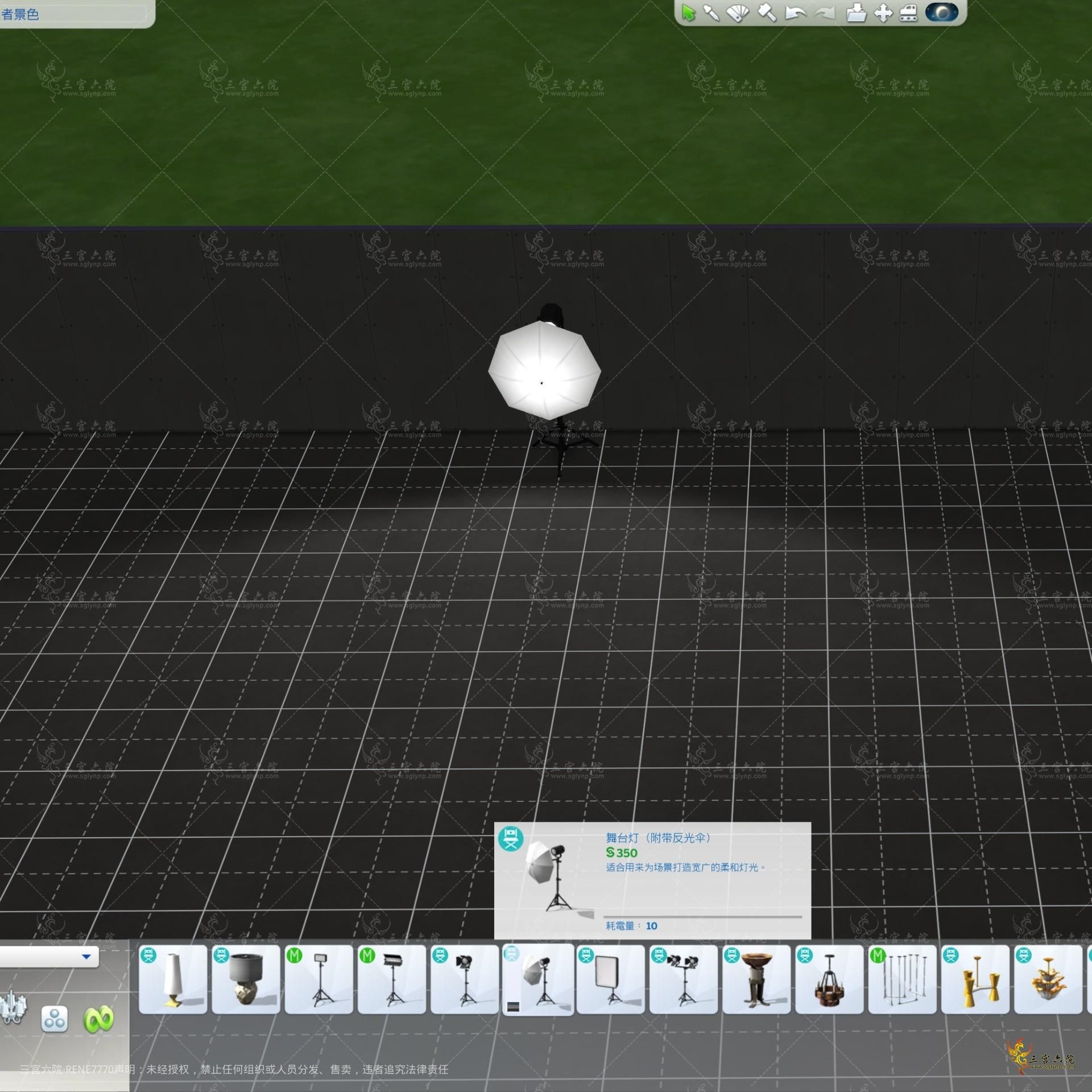Click the "耗電量: 10" stat text

click(x=631, y=926)
